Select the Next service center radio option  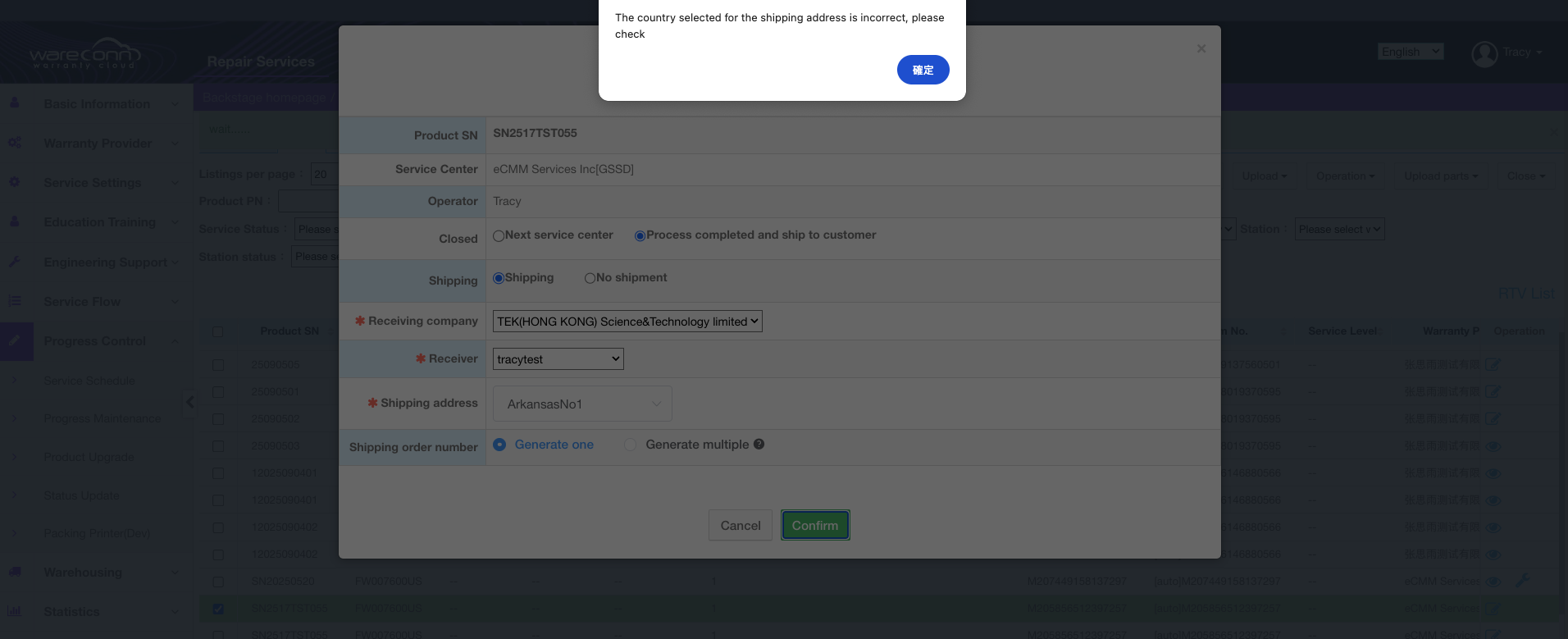(499, 236)
